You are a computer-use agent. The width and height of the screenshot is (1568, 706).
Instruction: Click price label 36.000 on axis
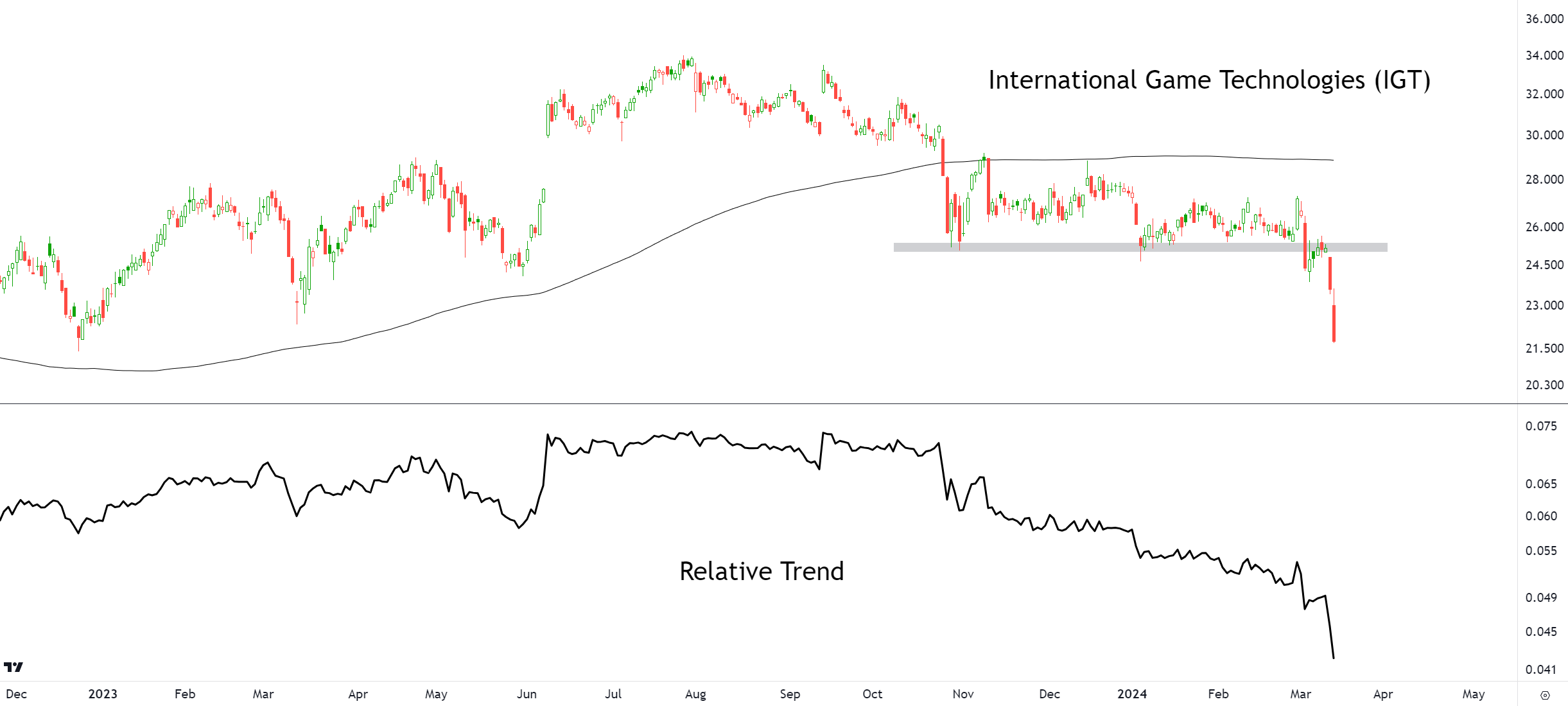click(1544, 19)
